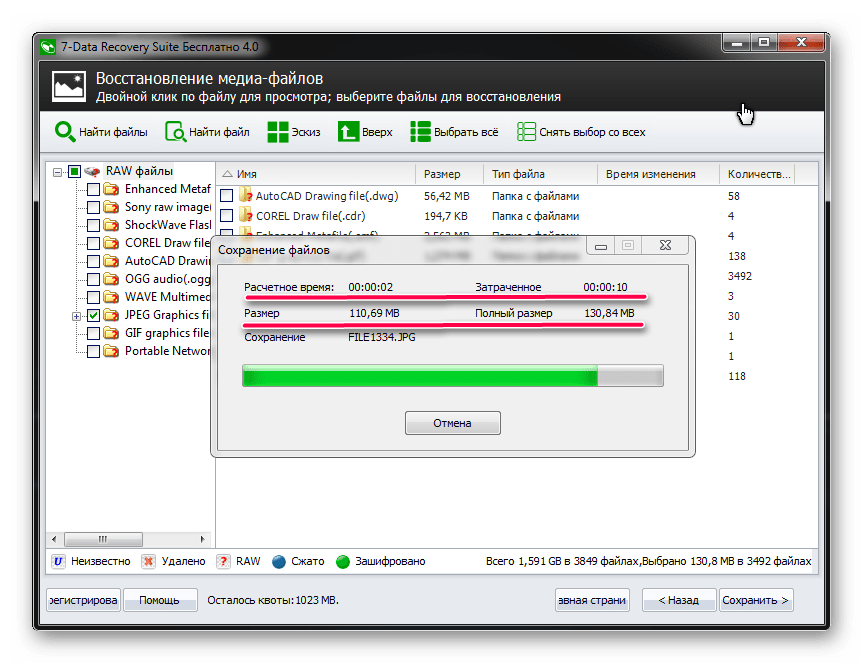Click the Помощь button

(x=160, y=600)
